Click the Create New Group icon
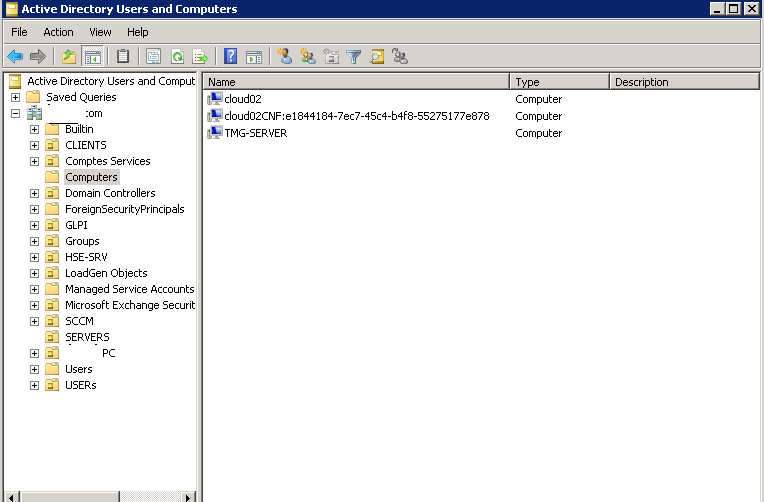The height and width of the screenshot is (502, 764). pyautogui.click(x=308, y=57)
